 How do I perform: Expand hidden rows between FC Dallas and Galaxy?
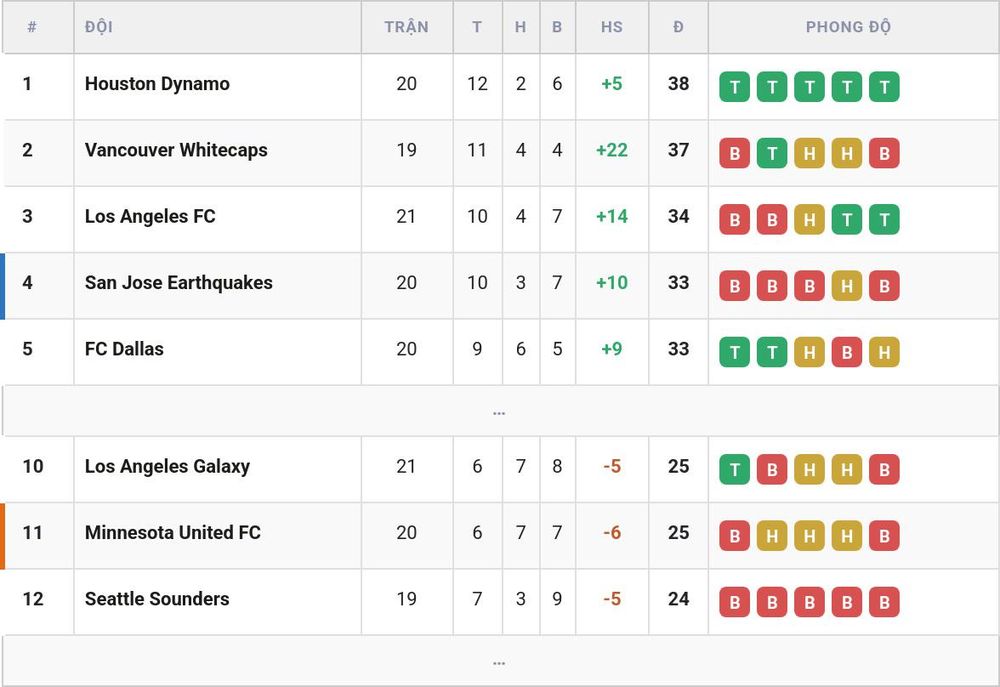point(499,411)
